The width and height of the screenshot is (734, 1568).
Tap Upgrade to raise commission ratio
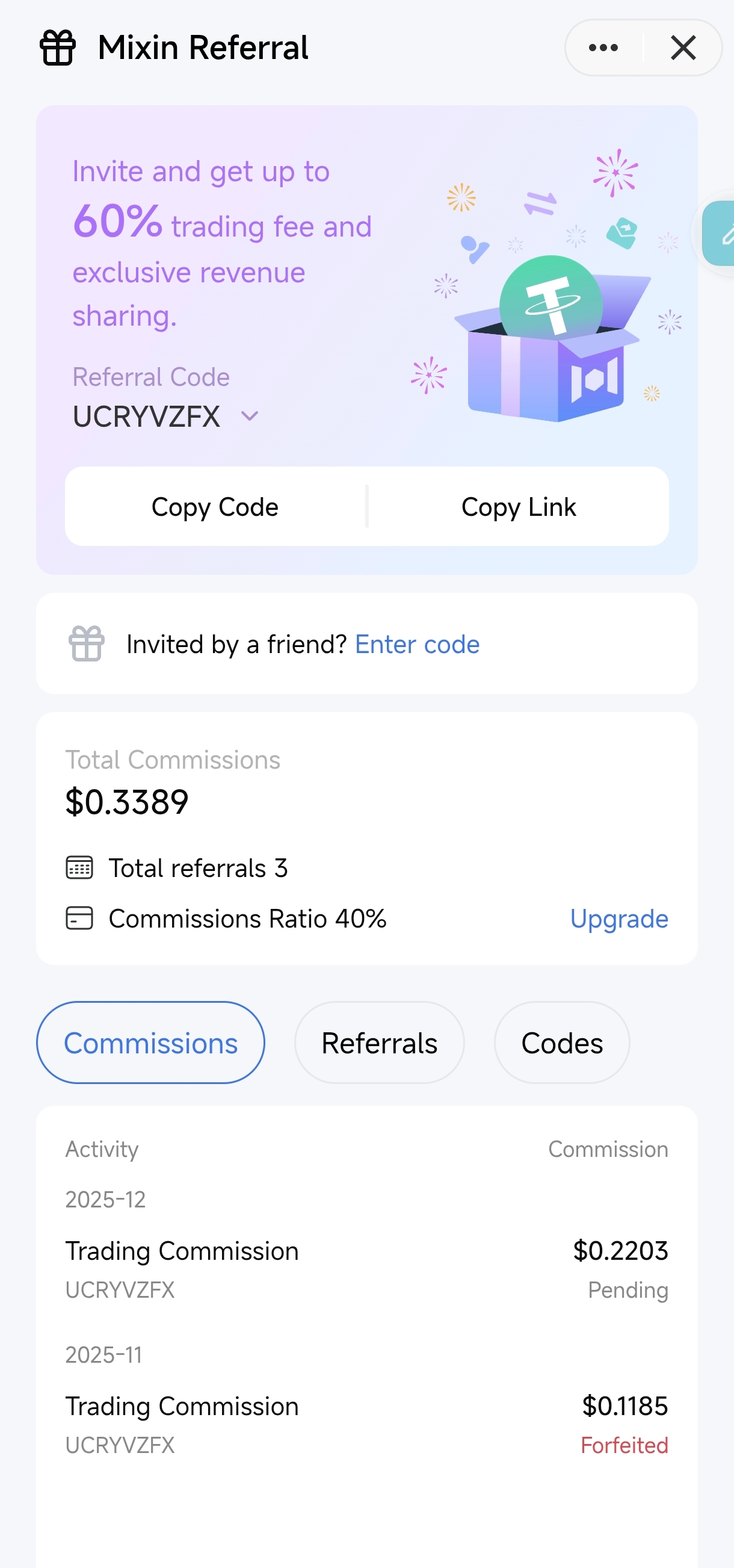tap(618, 919)
